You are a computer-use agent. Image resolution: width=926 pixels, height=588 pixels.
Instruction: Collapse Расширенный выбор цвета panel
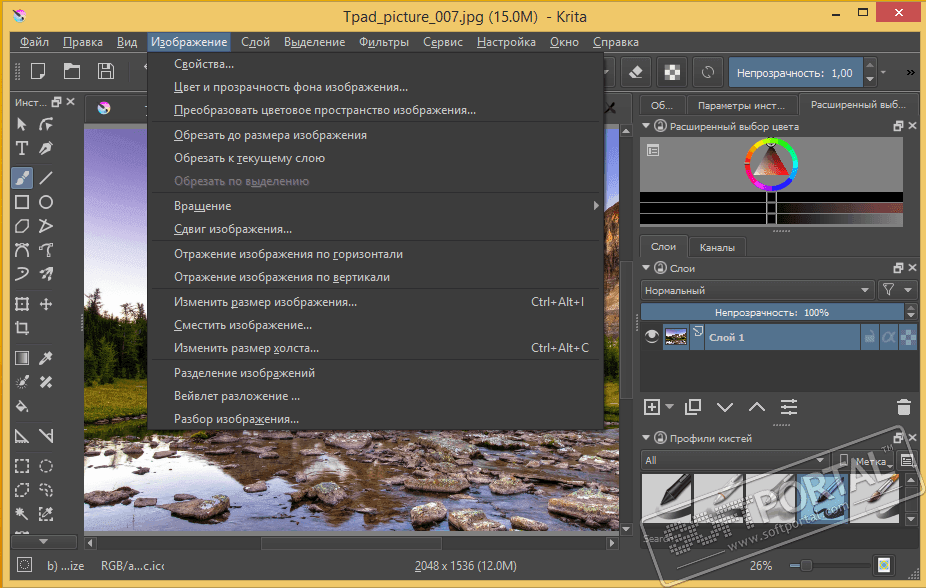coord(646,126)
